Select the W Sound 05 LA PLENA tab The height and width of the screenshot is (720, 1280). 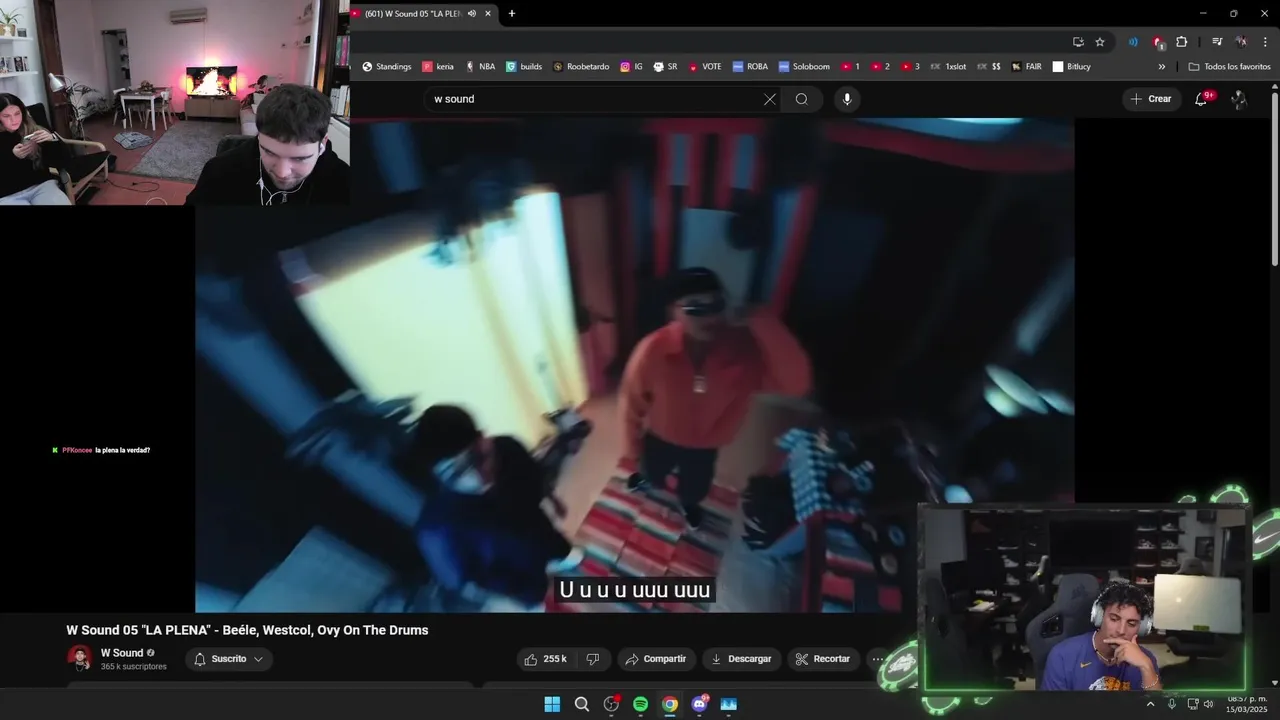click(x=424, y=14)
